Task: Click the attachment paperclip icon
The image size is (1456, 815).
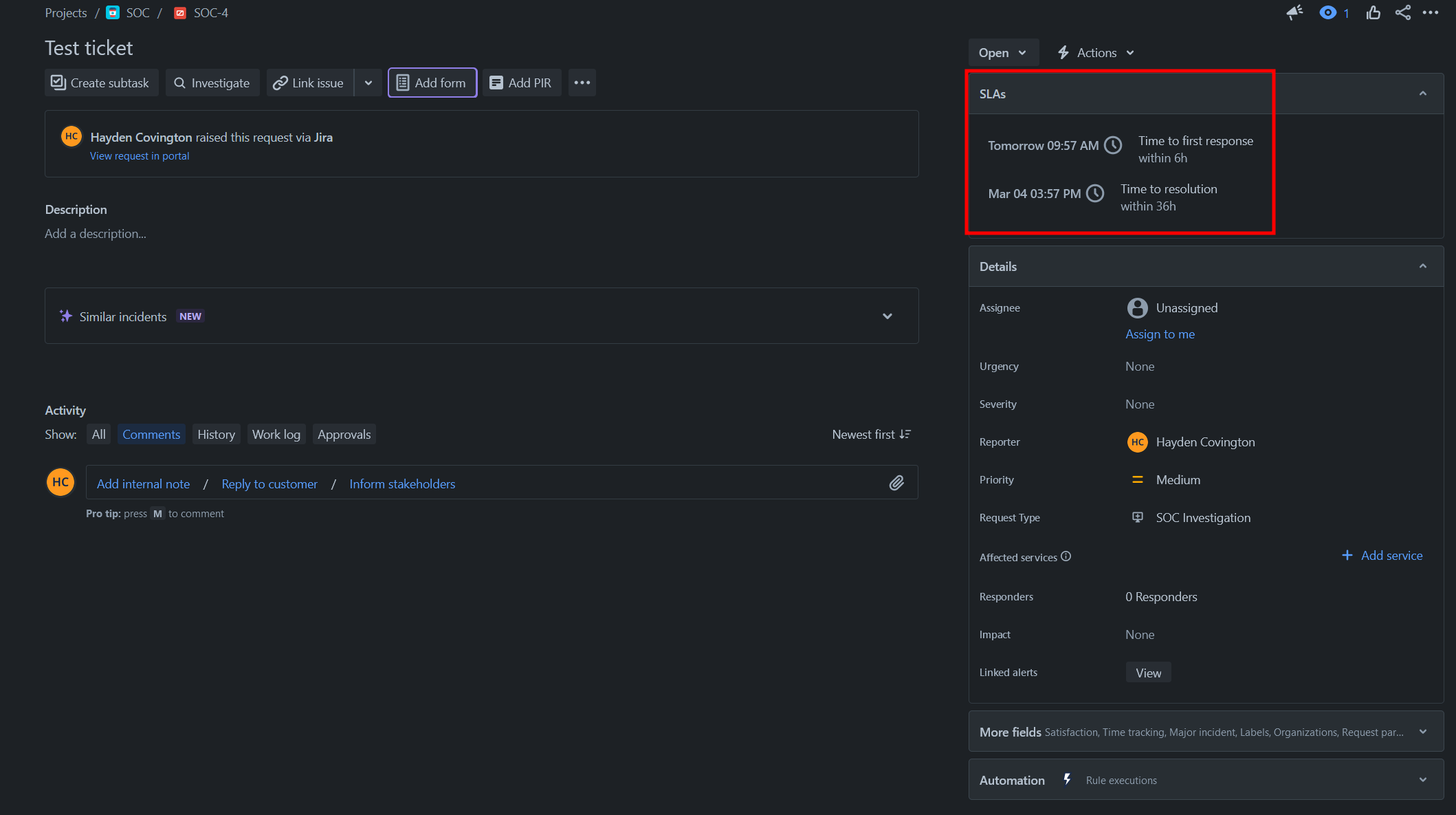Action: tap(896, 483)
